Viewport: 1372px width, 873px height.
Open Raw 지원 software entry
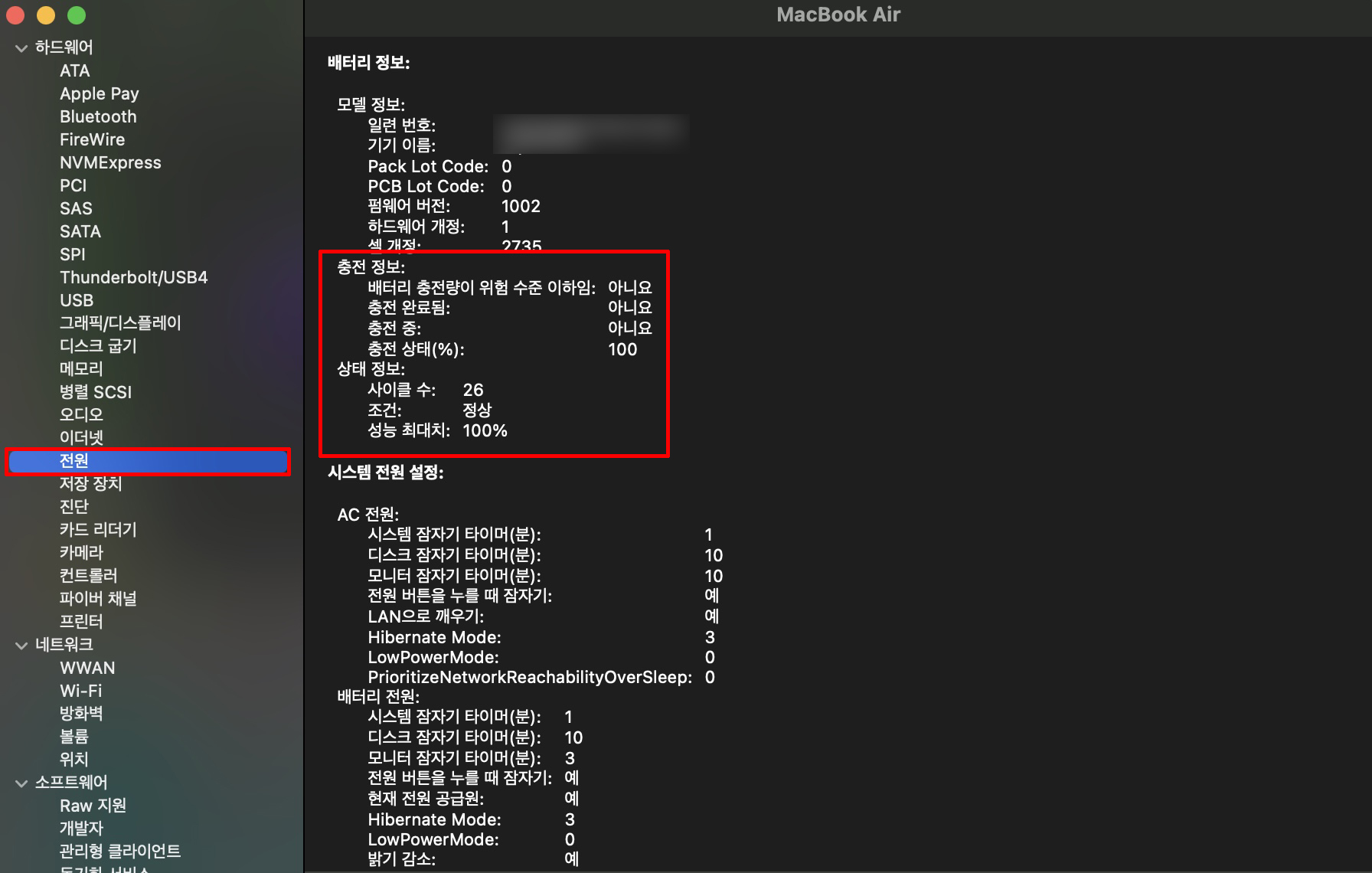tap(93, 806)
